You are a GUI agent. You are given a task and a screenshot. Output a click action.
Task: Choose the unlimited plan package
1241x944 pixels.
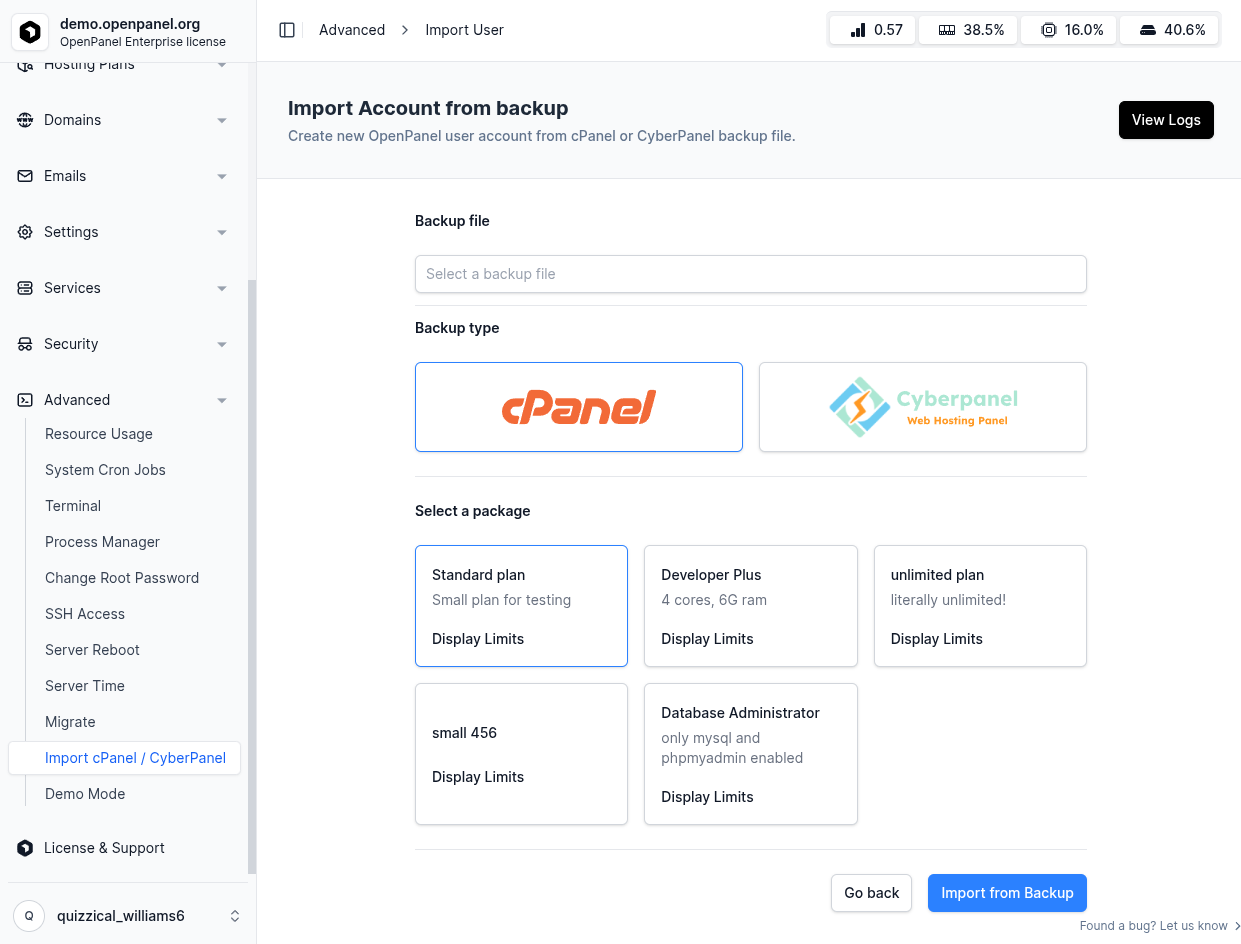[980, 606]
